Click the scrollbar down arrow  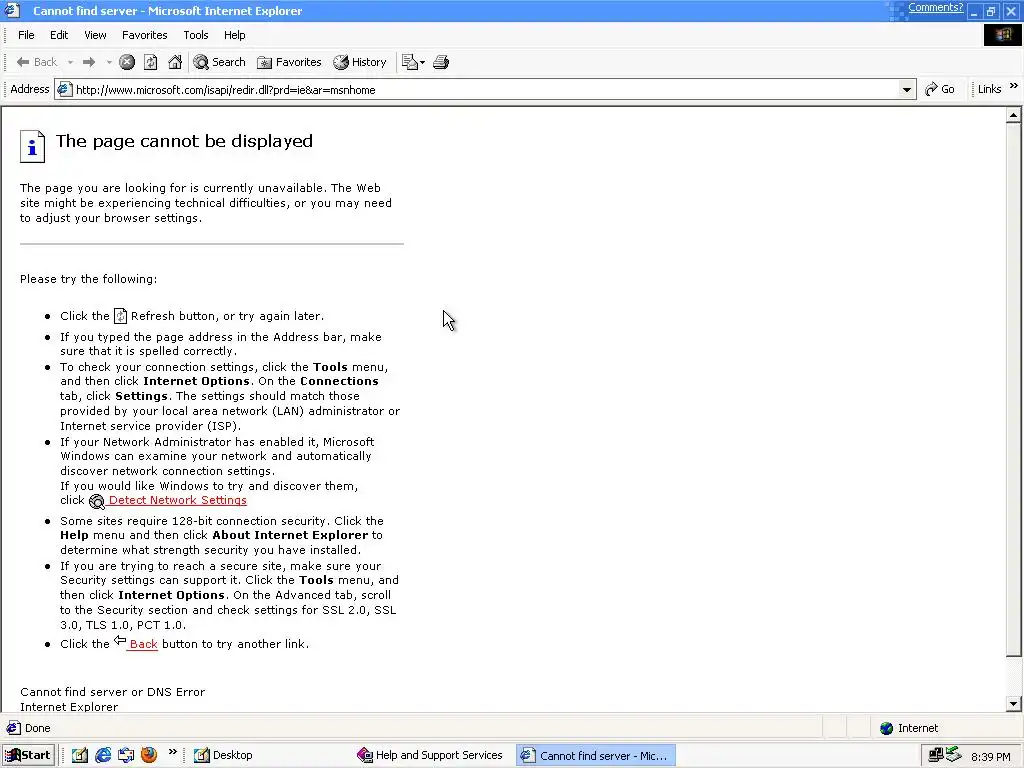[x=1013, y=703]
